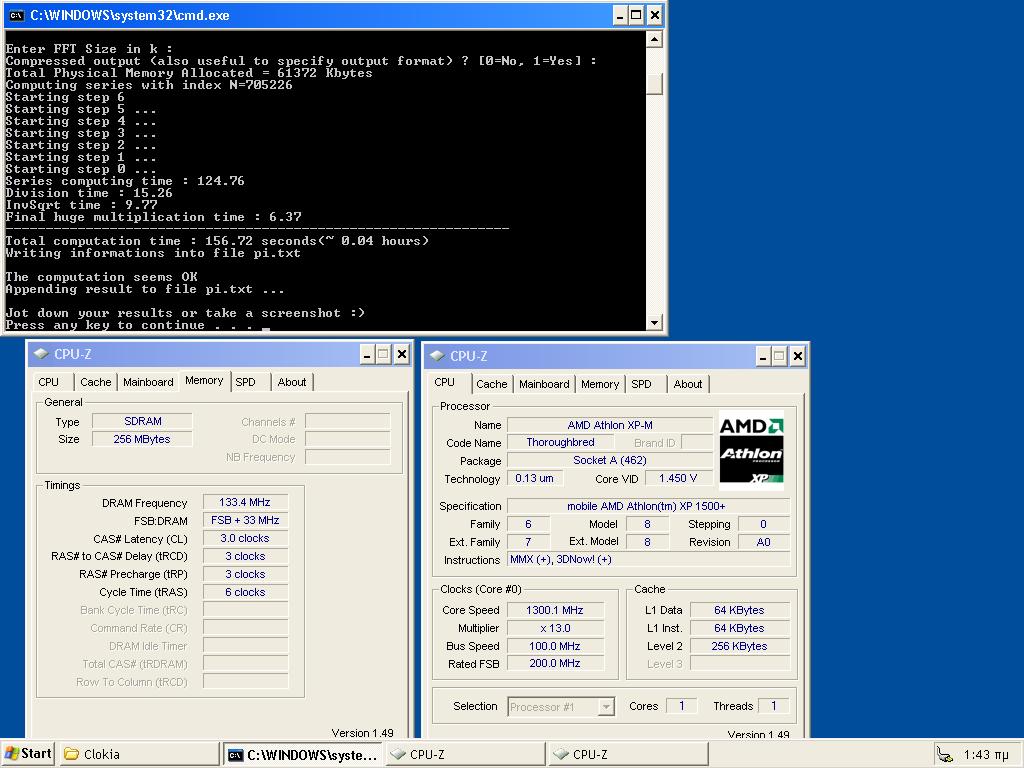1024x768 pixels.
Task: Click the CPU-Z CPU window title icon
Action: pos(437,356)
